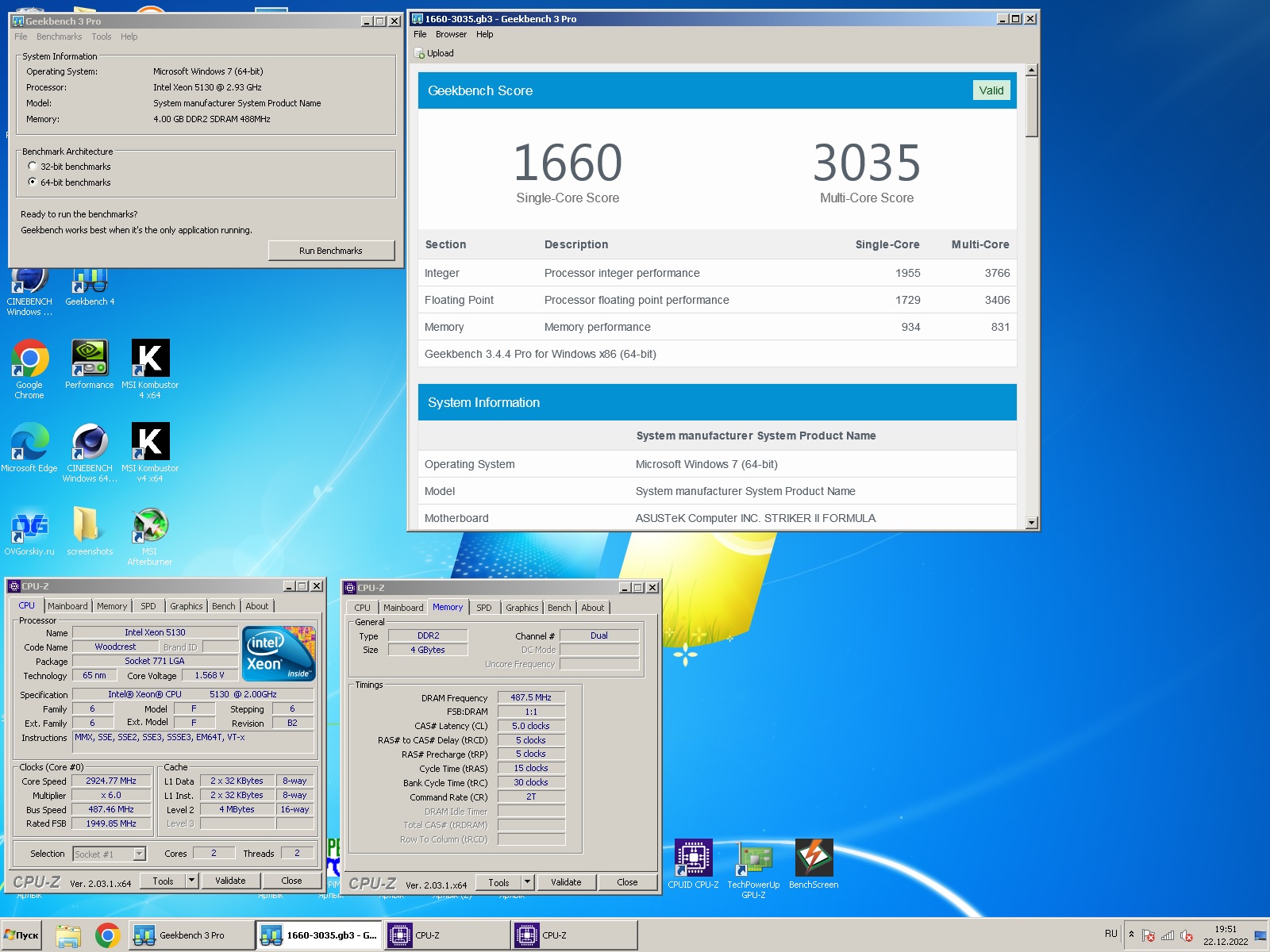Open SPD tab in Memory CPU-Z window
Viewport: 1270px width, 952px height.
coord(484,608)
